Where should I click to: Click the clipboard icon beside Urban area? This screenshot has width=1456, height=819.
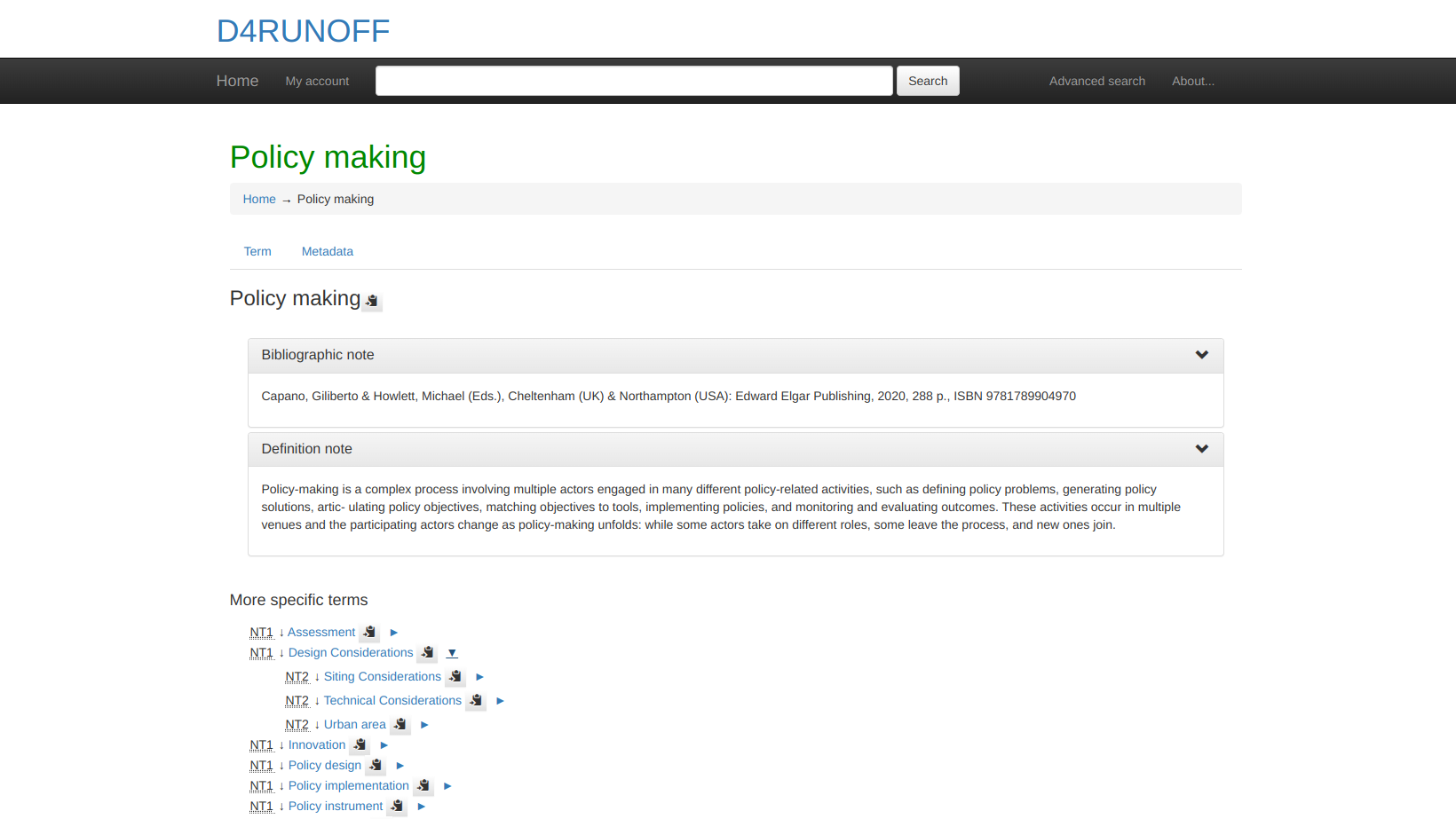pyautogui.click(x=400, y=725)
